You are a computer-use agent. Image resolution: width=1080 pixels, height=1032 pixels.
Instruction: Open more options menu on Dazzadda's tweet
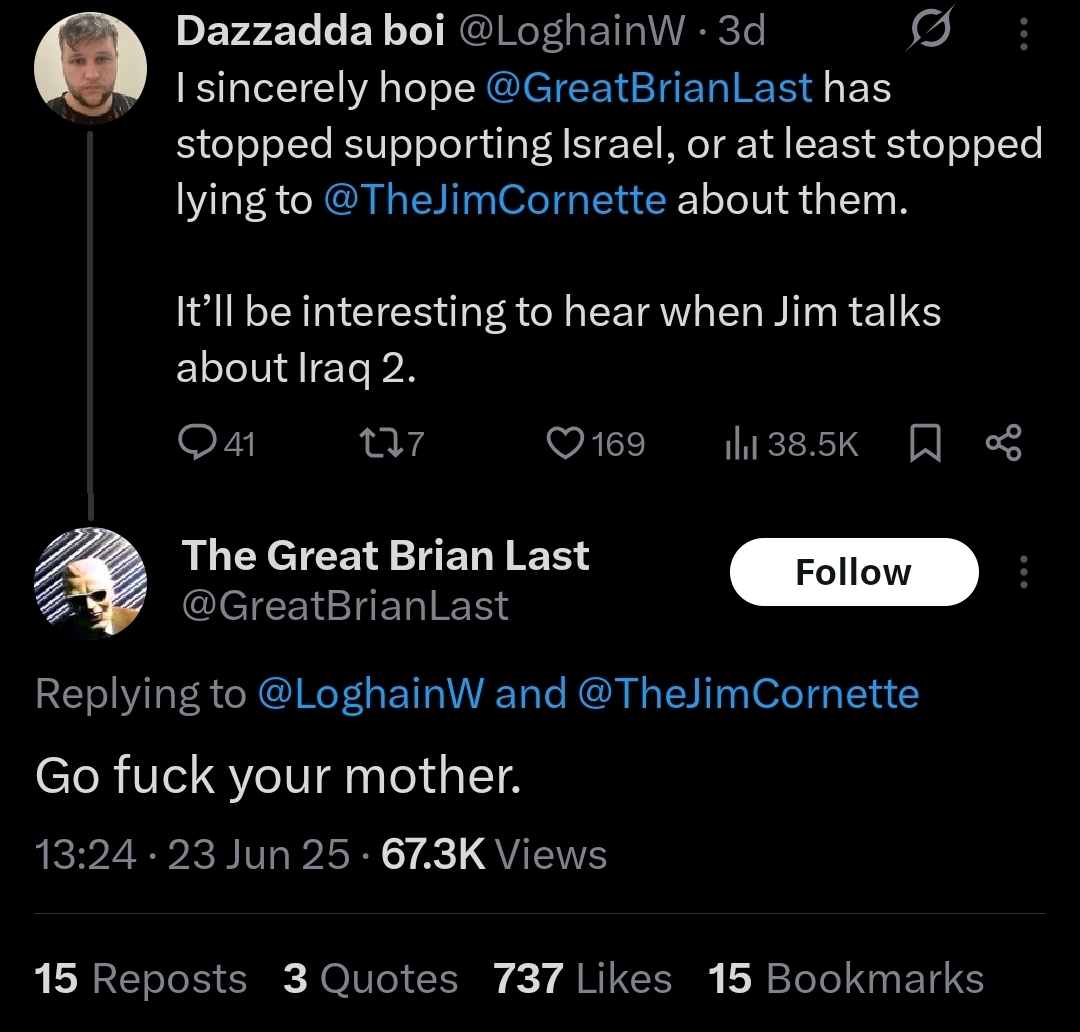[1022, 34]
